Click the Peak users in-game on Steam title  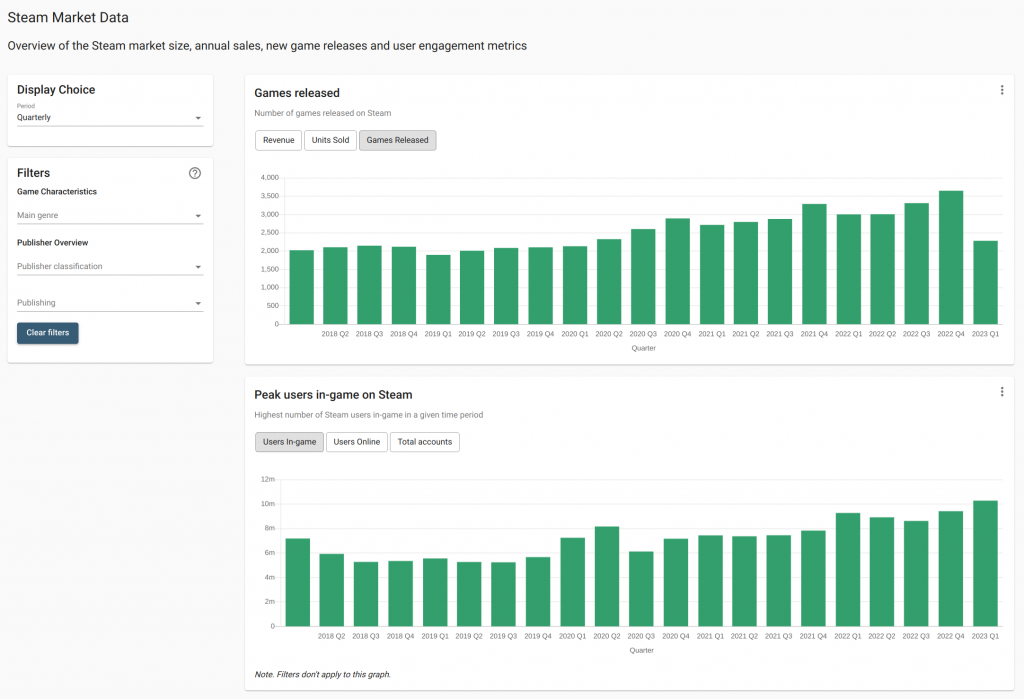pos(333,395)
